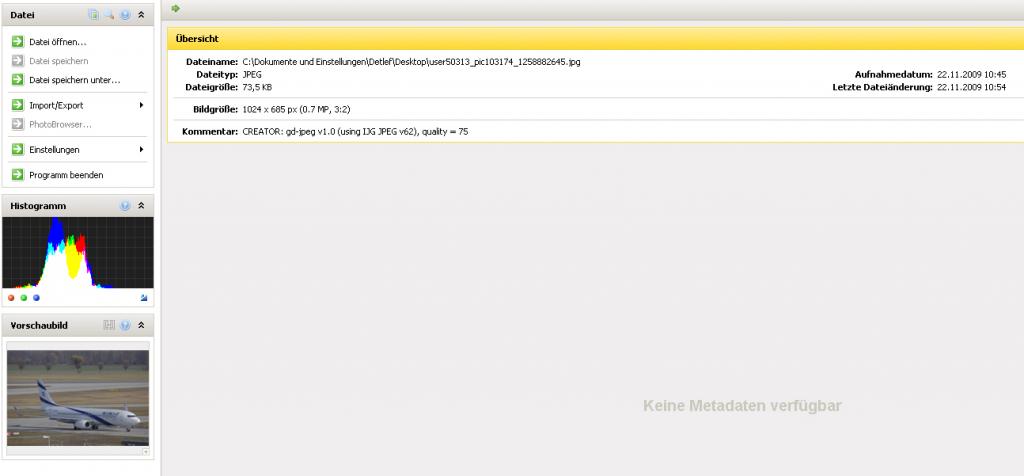The image size is (1024, 476).
Task: Choose Programm beenden
Action: click(66, 175)
